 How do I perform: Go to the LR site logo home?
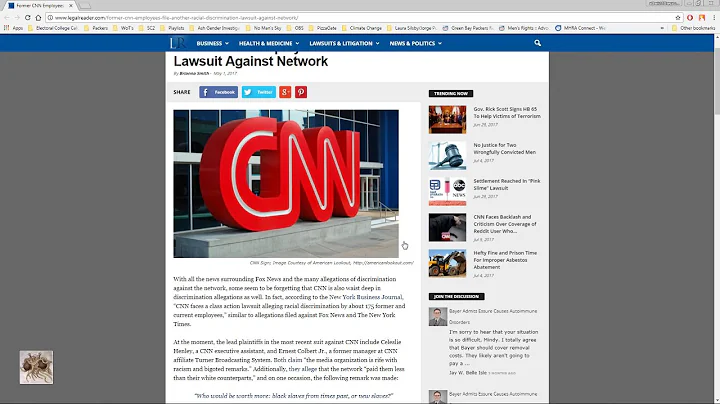tap(177, 43)
